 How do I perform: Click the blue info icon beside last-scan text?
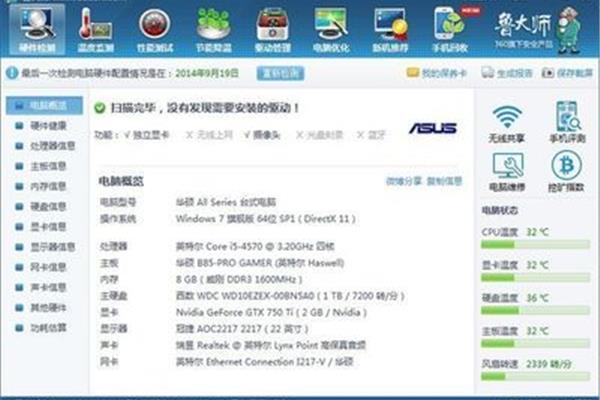click(12, 72)
